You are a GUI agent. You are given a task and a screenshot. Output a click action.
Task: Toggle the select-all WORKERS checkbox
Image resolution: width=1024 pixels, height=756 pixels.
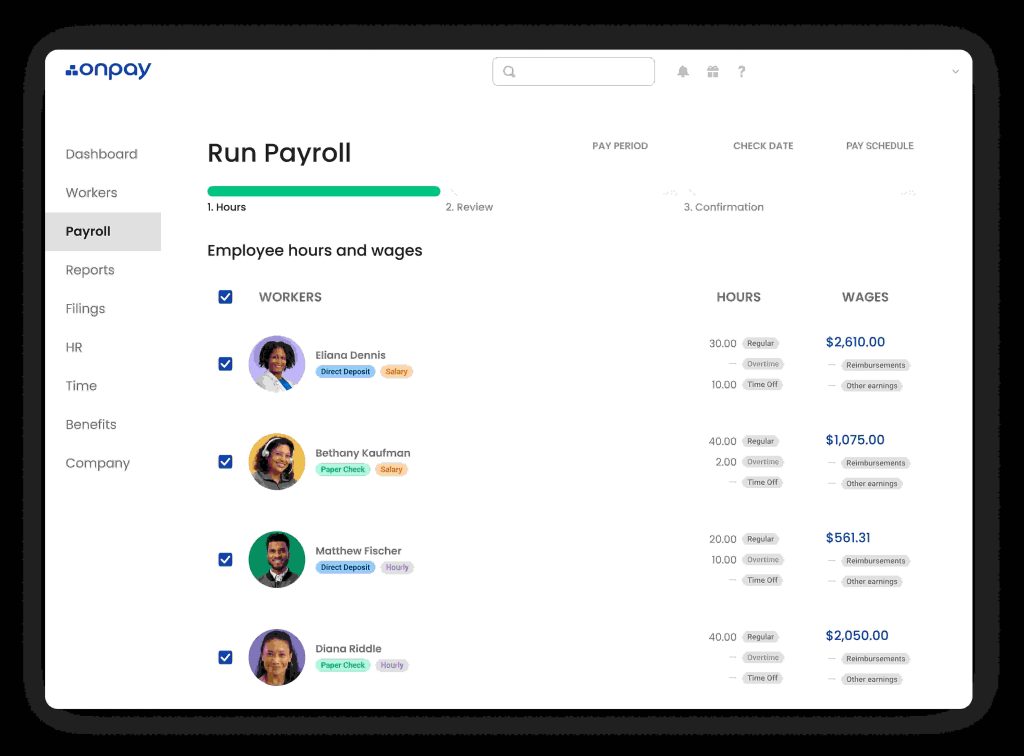(225, 297)
